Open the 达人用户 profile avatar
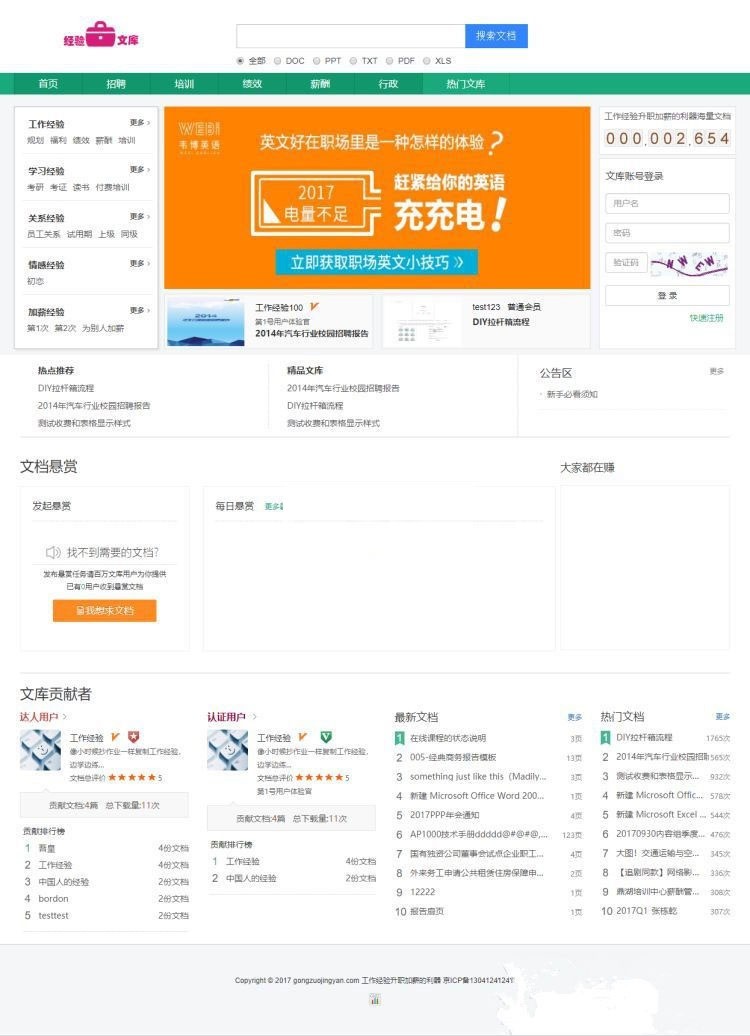Image resolution: width=750 pixels, height=1036 pixels. pyautogui.click(x=40, y=750)
